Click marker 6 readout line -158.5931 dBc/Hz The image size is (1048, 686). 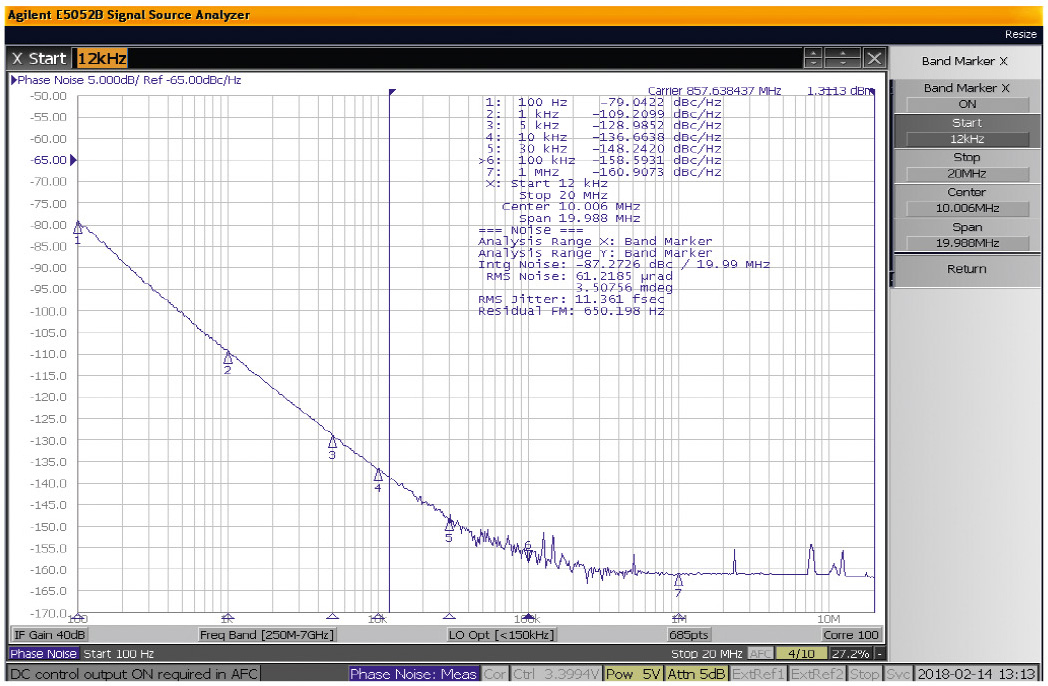600,160
